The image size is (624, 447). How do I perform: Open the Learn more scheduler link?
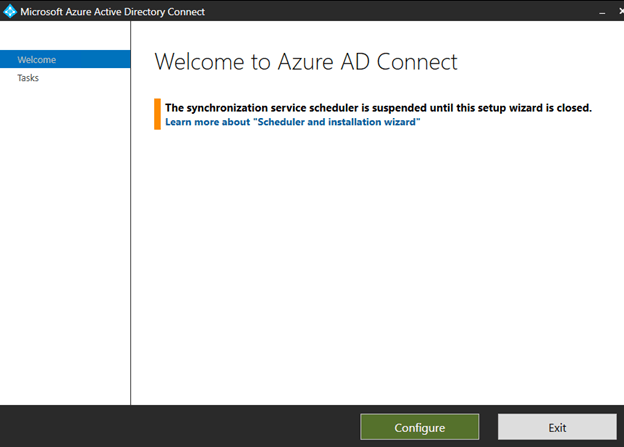[x=292, y=121]
